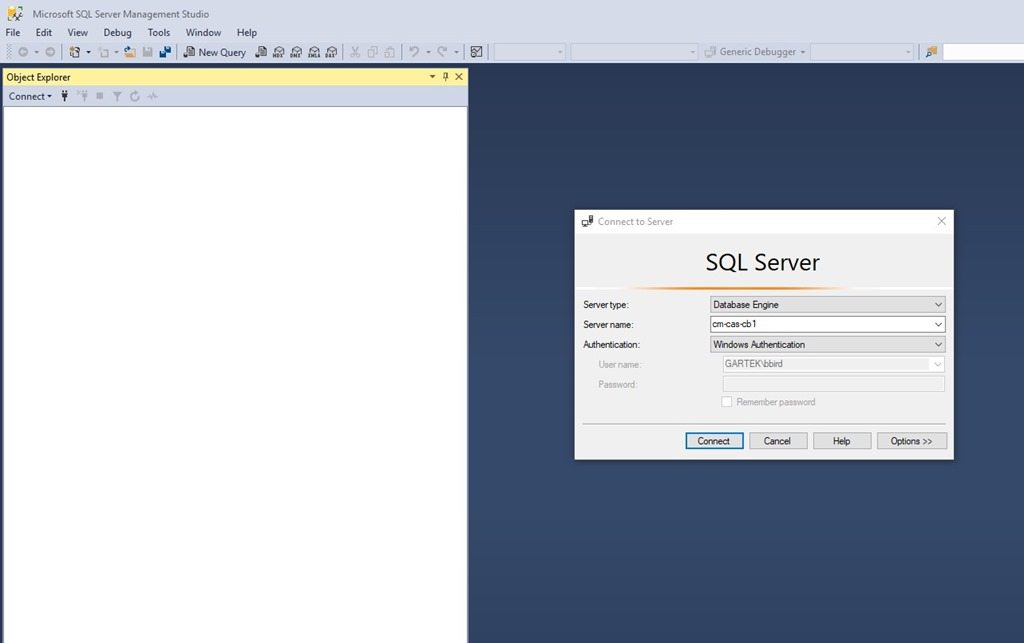The width and height of the screenshot is (1024, 643).
Task: Click the DAX query icon
Action: [332, 52]
